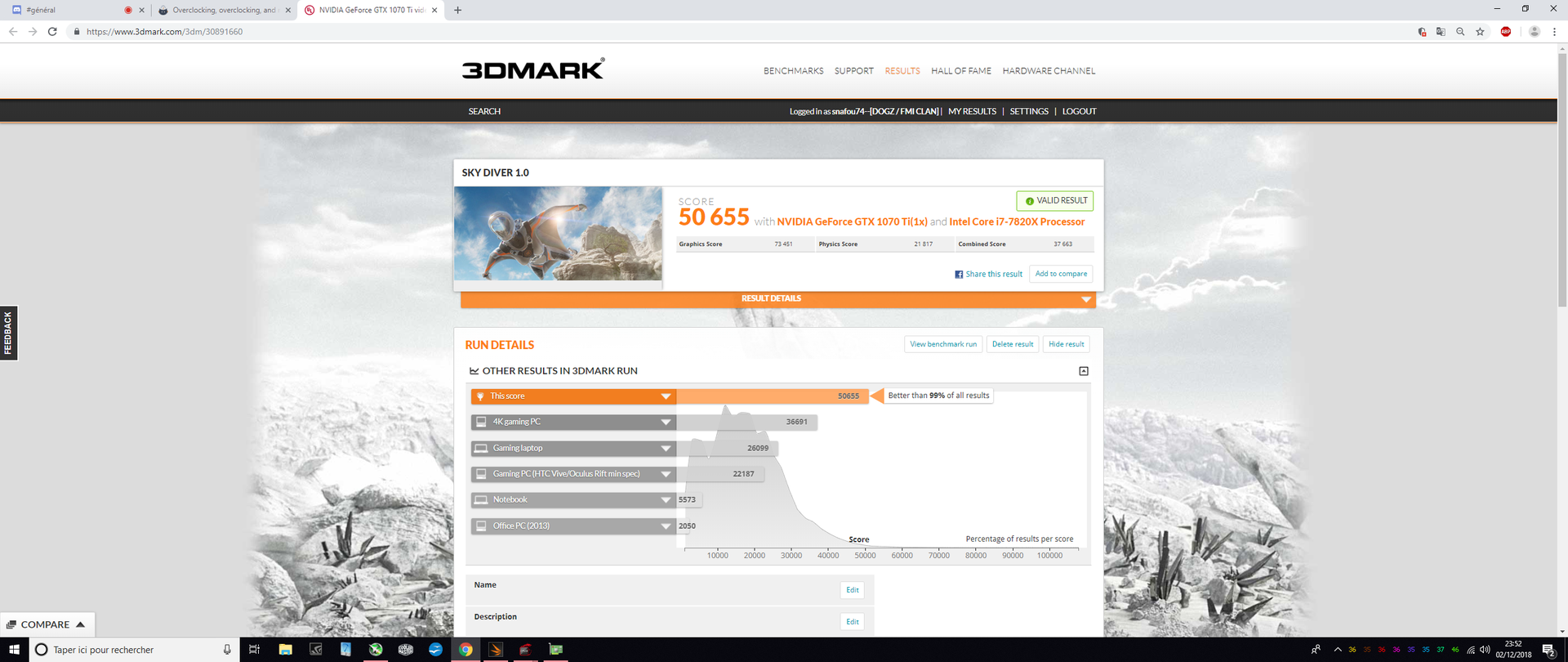Open File Explorer from the taskbar
Image resolution: width=1568 pixels, height=662 pixels.
(x=285, y=650)
